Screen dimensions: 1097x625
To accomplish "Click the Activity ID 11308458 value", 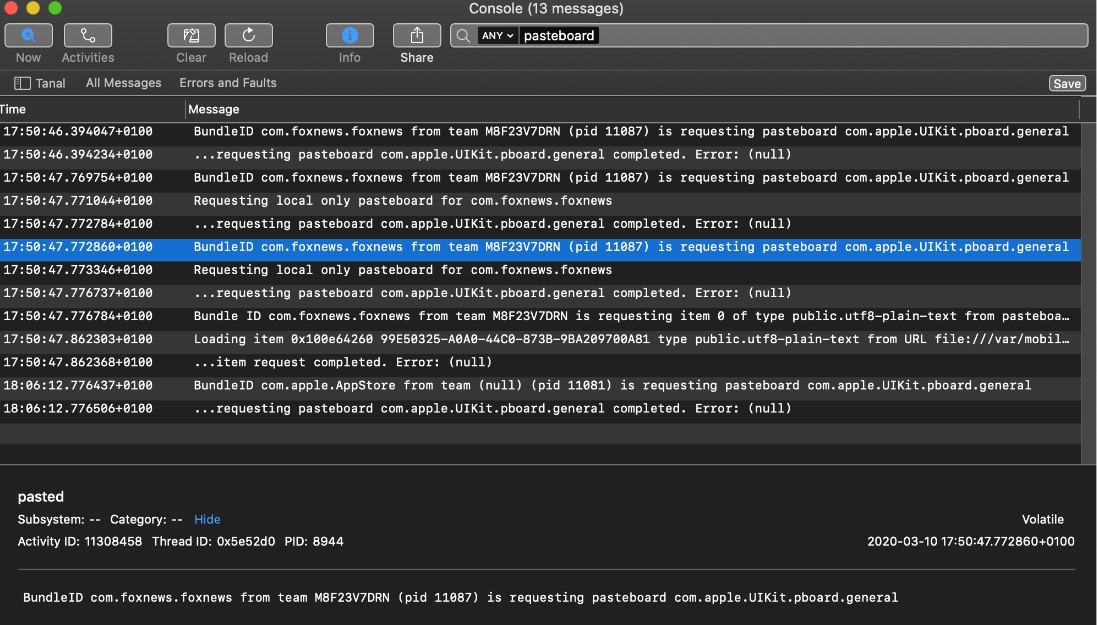I will click(113, 542).
